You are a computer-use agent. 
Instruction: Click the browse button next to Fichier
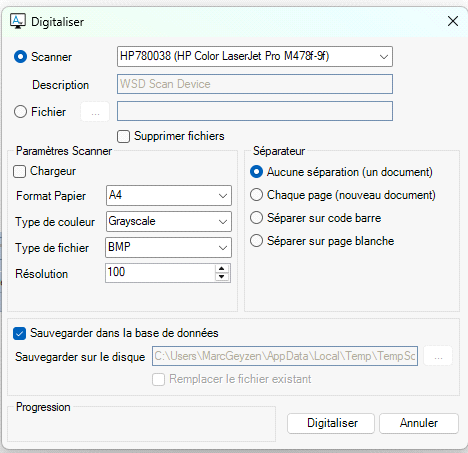click(x=95, y=112)
